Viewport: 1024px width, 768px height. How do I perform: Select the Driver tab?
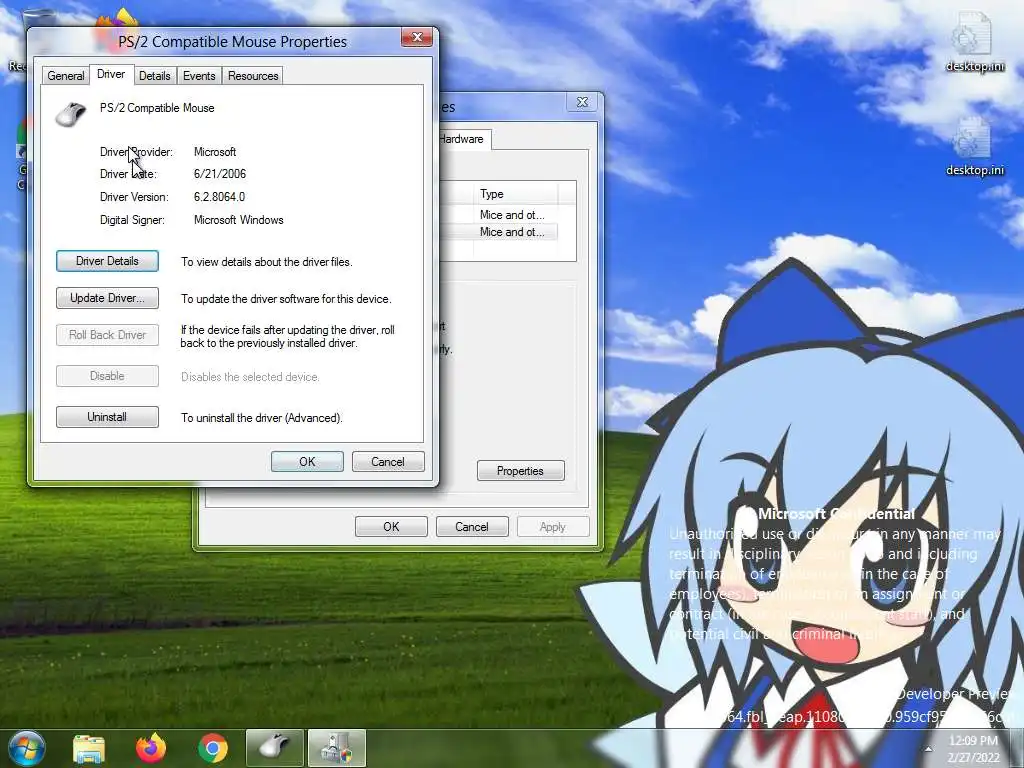tap(111, 74)
